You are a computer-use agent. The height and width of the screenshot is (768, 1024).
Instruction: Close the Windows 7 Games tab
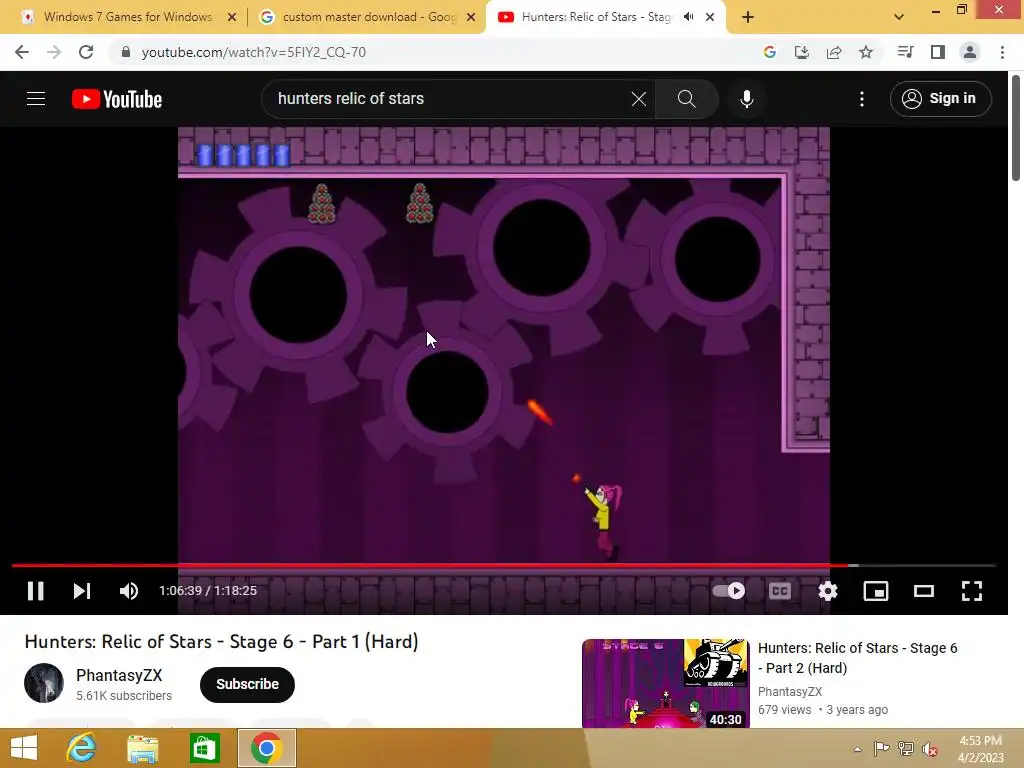232,17
